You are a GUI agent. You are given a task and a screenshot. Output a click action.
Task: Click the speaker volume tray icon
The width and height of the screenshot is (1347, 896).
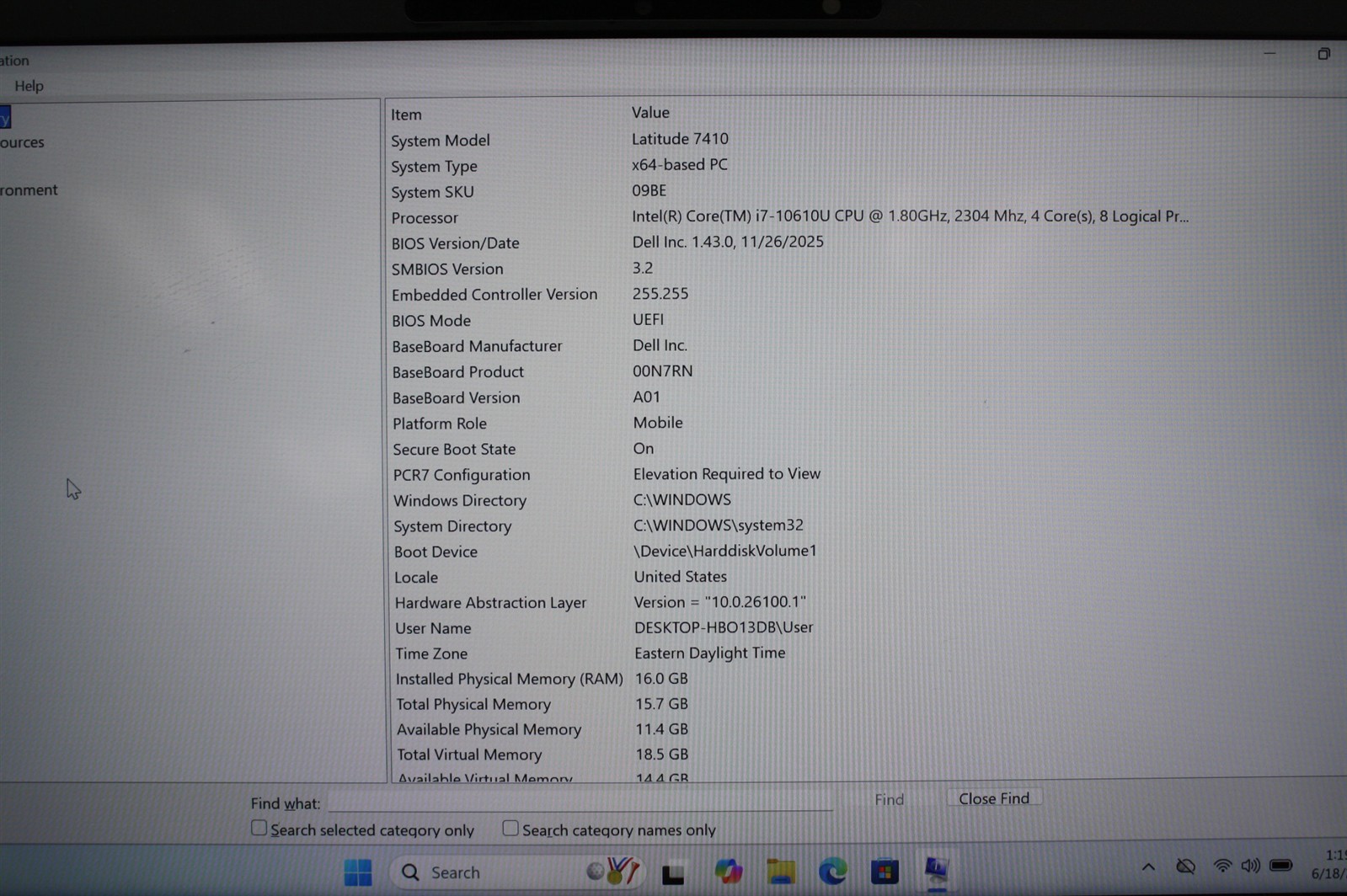coord(1251,865)
